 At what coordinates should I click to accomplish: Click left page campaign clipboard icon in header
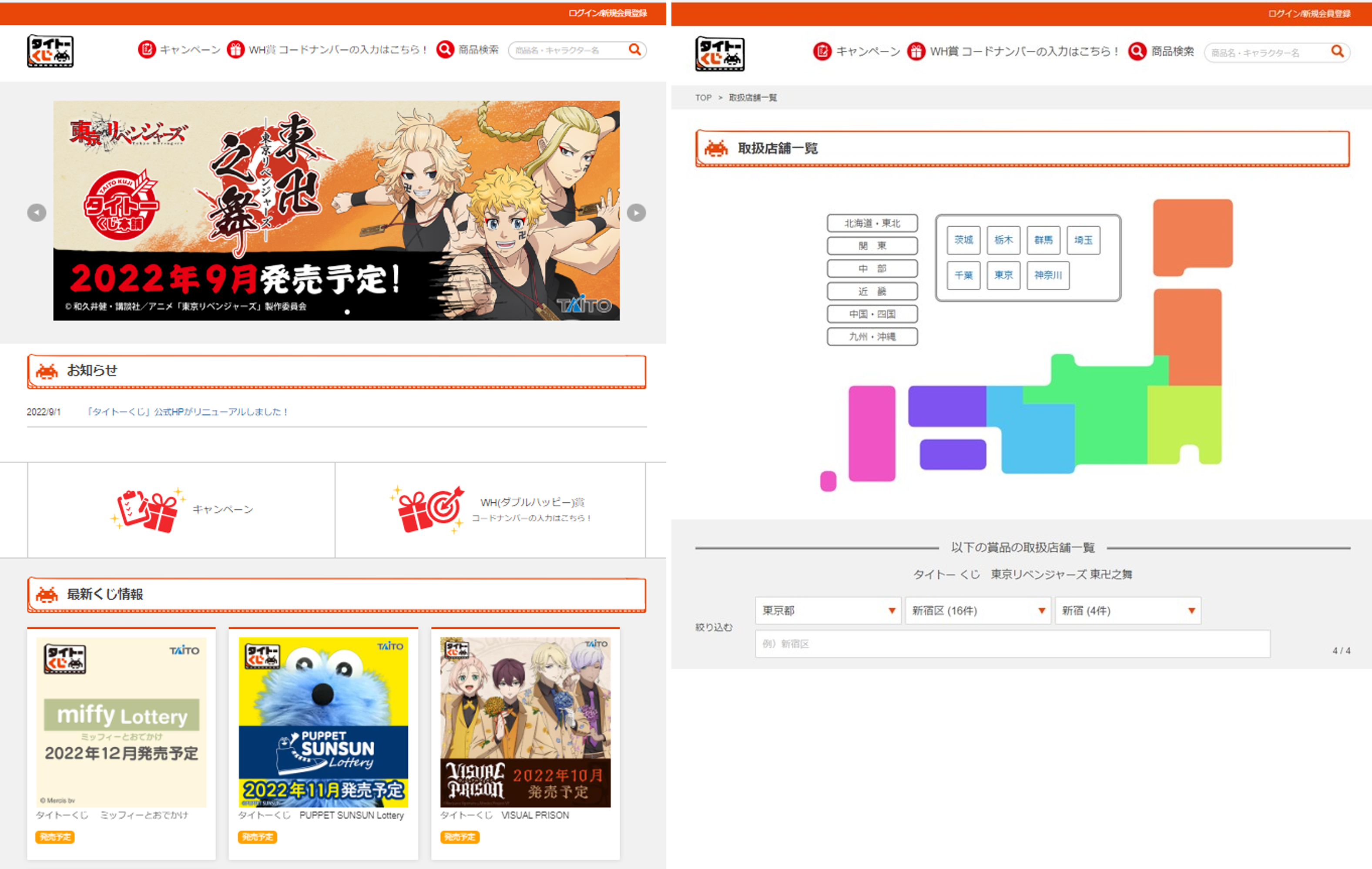[x=147, y=50]
